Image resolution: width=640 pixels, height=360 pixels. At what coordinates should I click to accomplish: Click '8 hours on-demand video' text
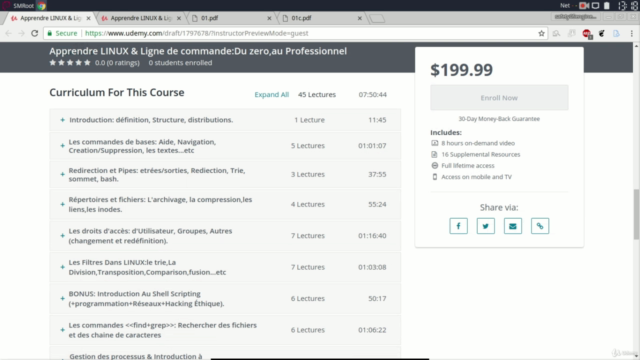[x=478, y=143]
